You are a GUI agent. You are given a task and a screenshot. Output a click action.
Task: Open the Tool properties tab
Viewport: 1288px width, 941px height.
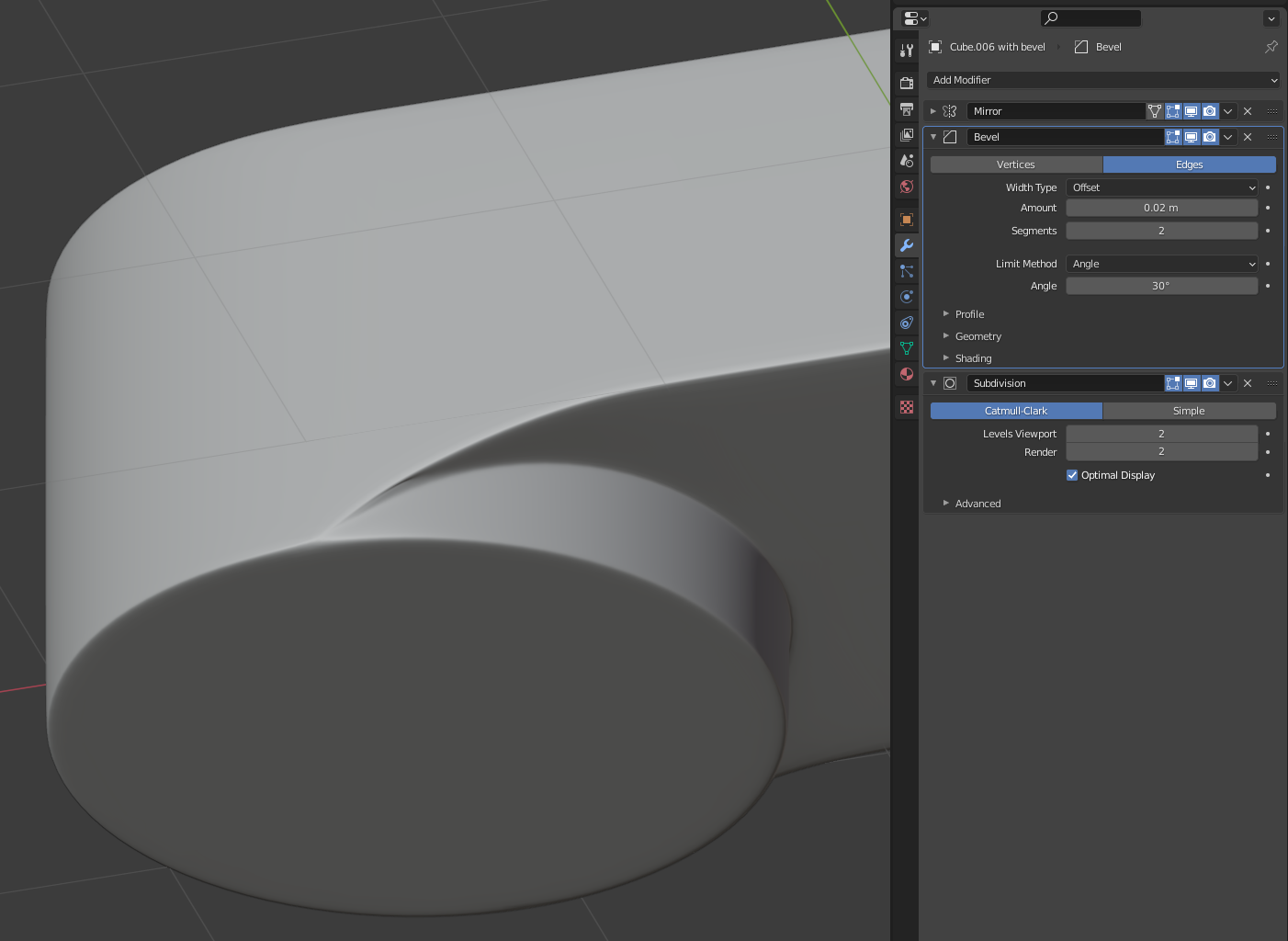coord(907,51)
